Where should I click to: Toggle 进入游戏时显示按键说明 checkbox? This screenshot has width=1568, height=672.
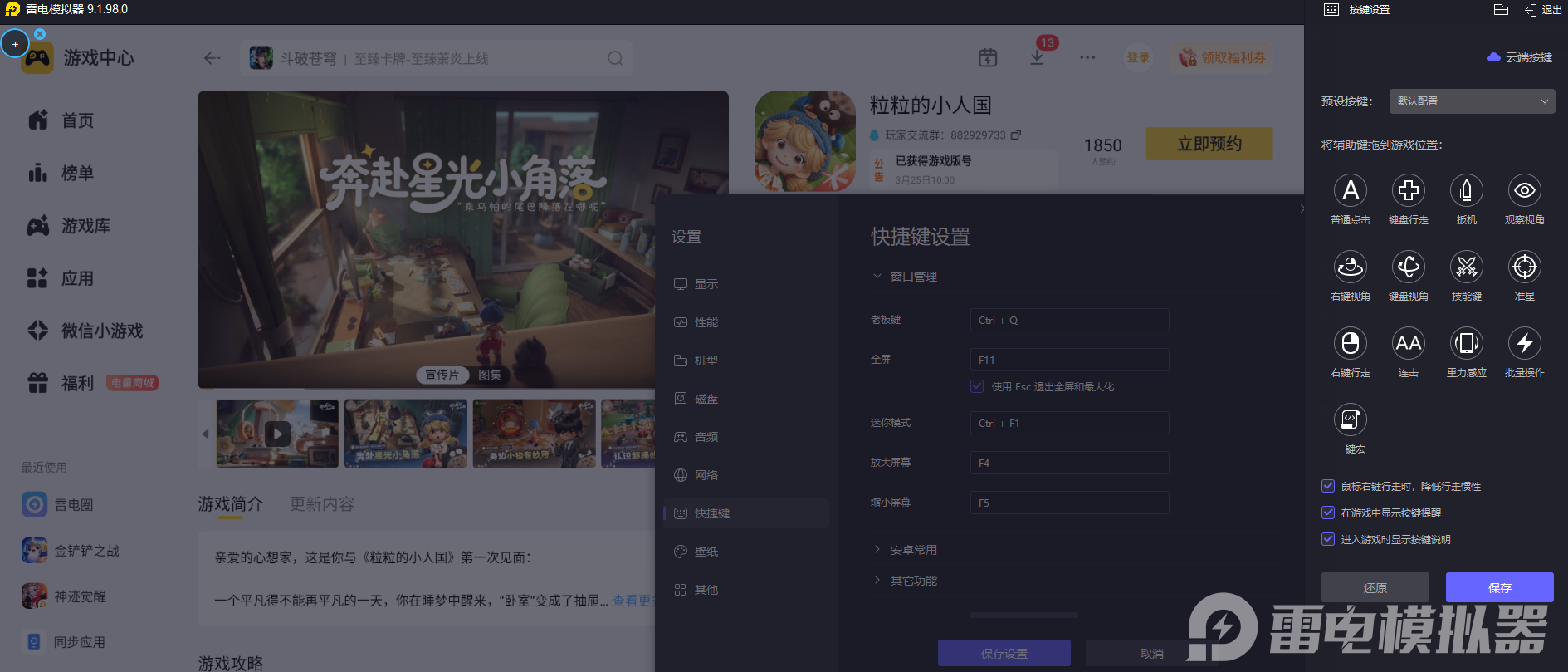(x=1328, y=539)
